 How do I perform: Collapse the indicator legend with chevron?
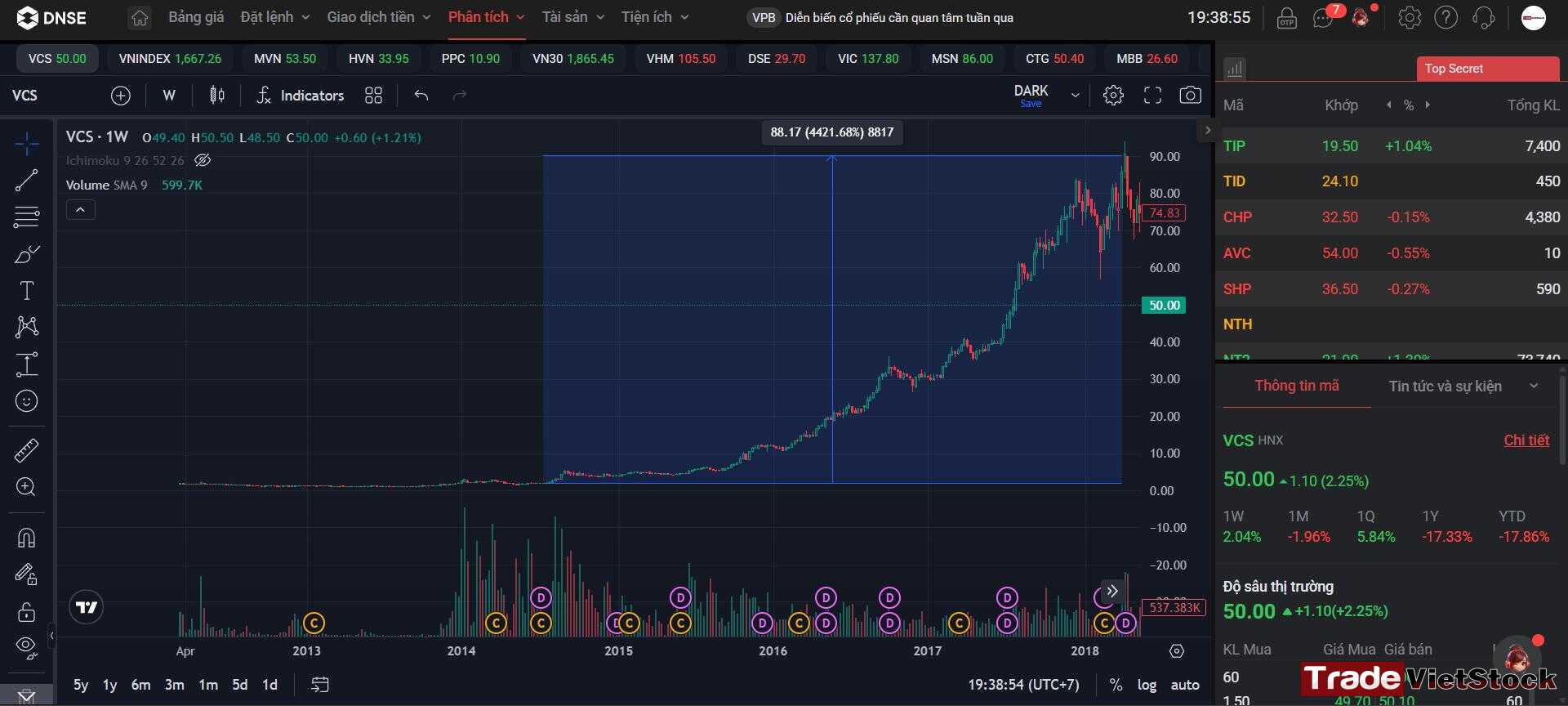(x=80, y=210)
